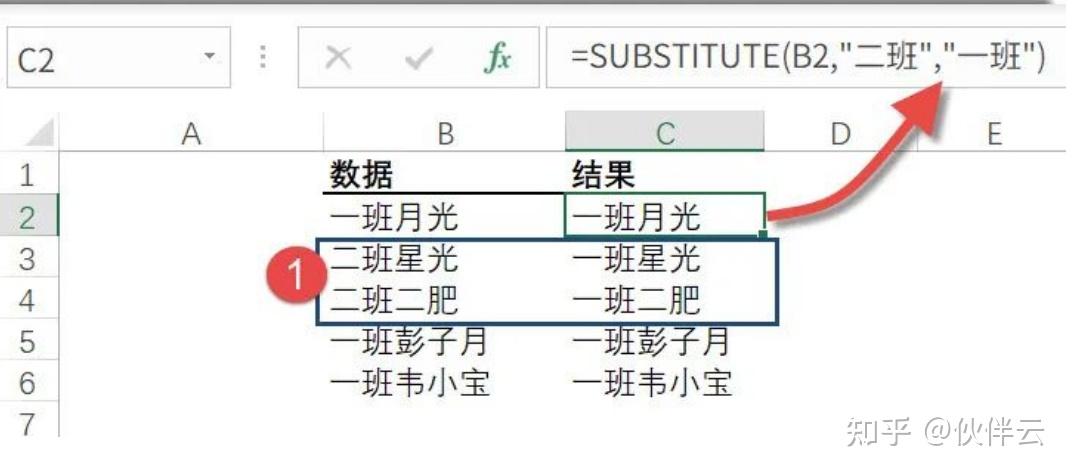The width and height of the screenshot is (1073, 476).
Task: Click cell B1 containing 数据
Action: tap(445, 176)
